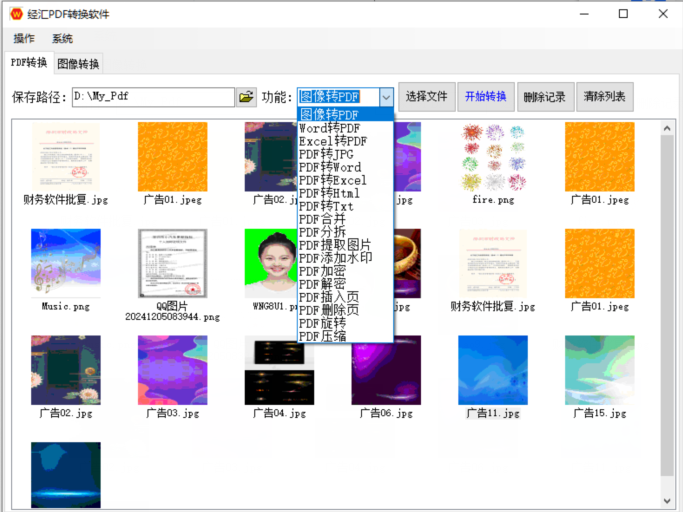Pick 'PDF添加水印' option from list

tap(335, 258)
